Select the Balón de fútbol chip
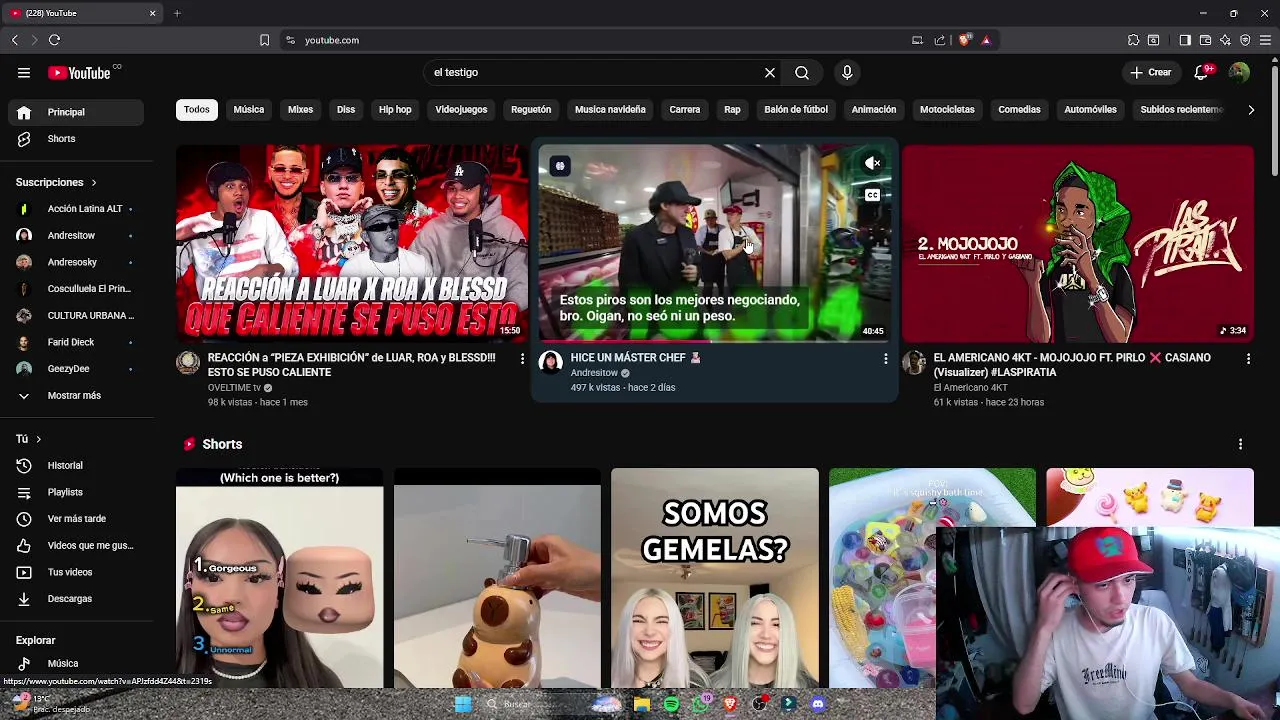 pos(796,109)
